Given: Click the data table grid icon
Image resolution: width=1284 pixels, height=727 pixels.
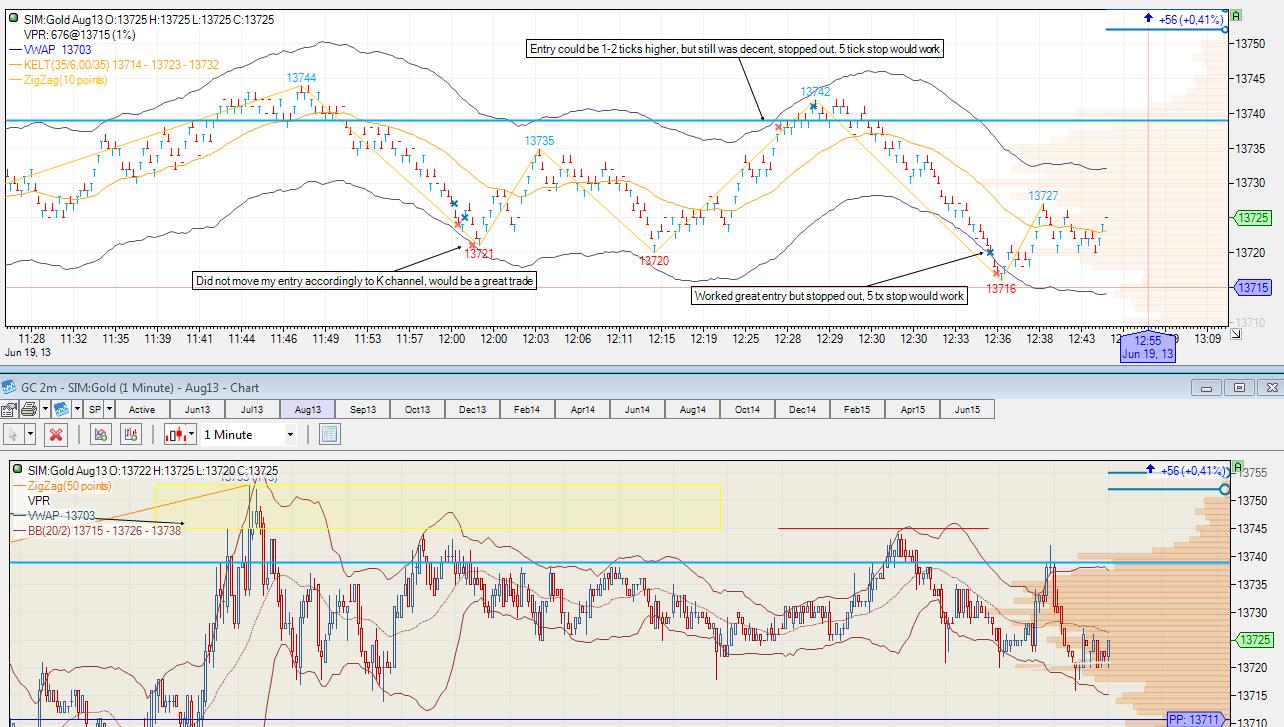Looking at the screenshot, I should (x=329, y=434).
